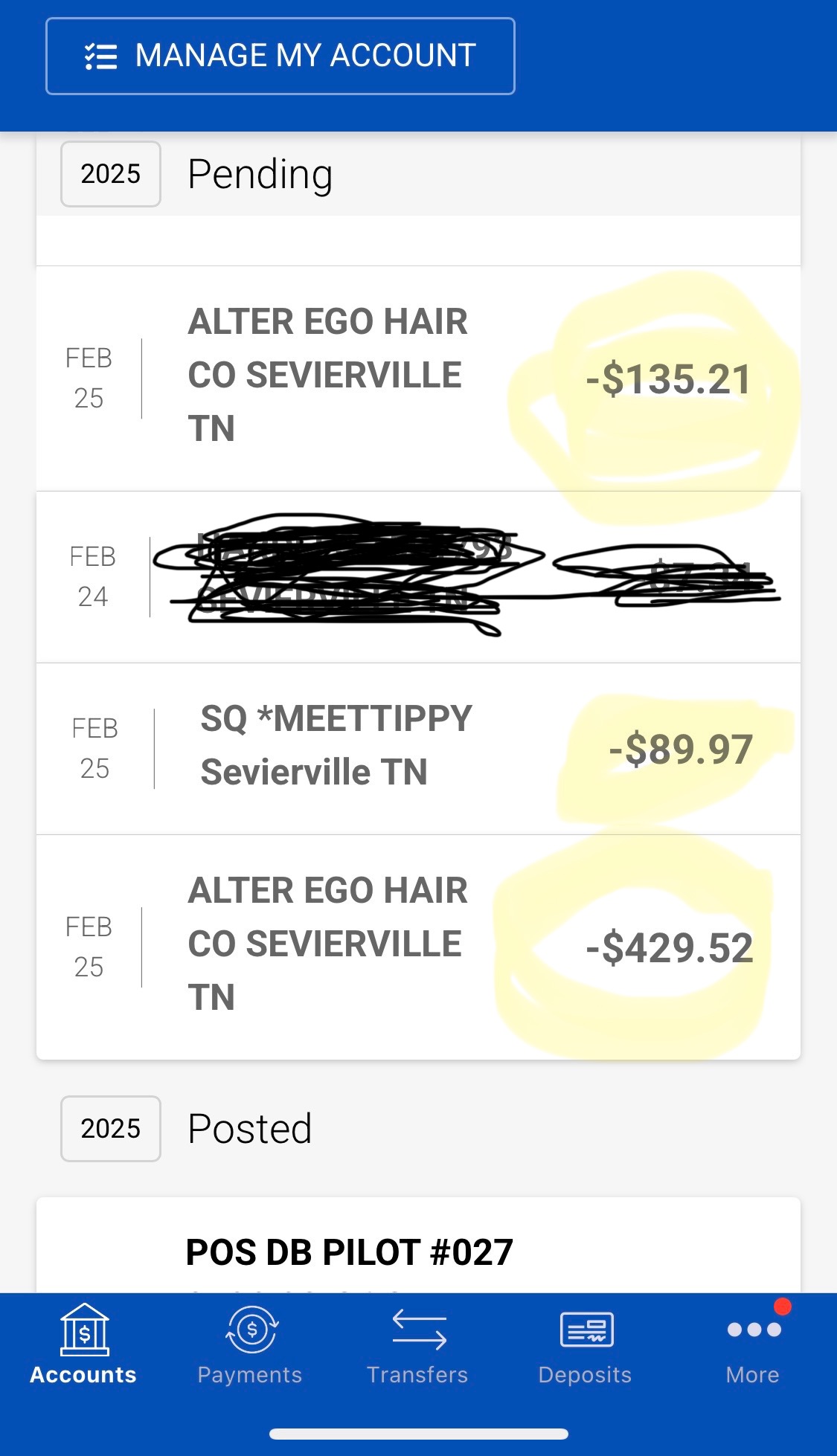
Task: Tap the Posted section heading
Action: click(249, 1129)
